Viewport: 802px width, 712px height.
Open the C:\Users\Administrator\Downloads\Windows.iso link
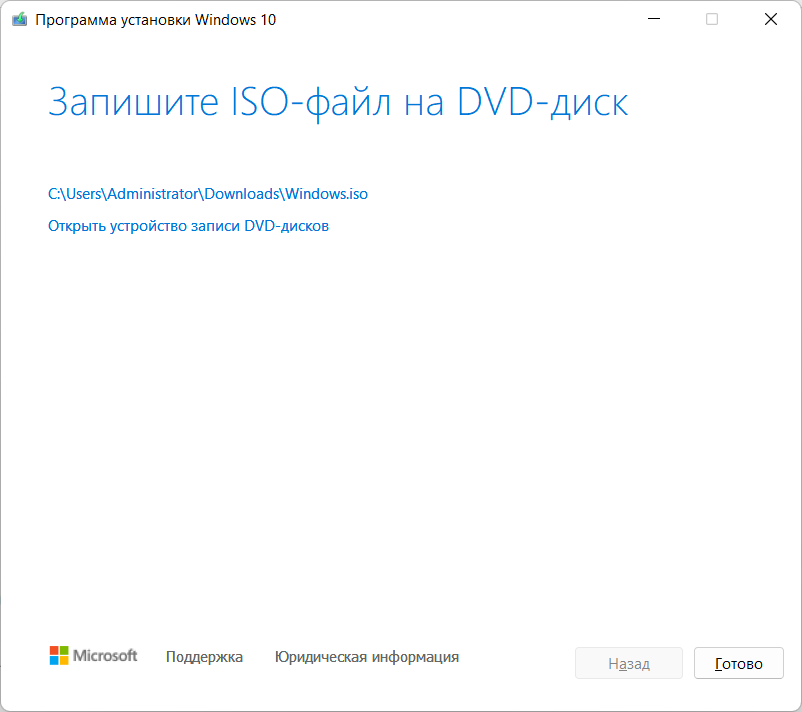pyautogui.click(x=208, y=194)
